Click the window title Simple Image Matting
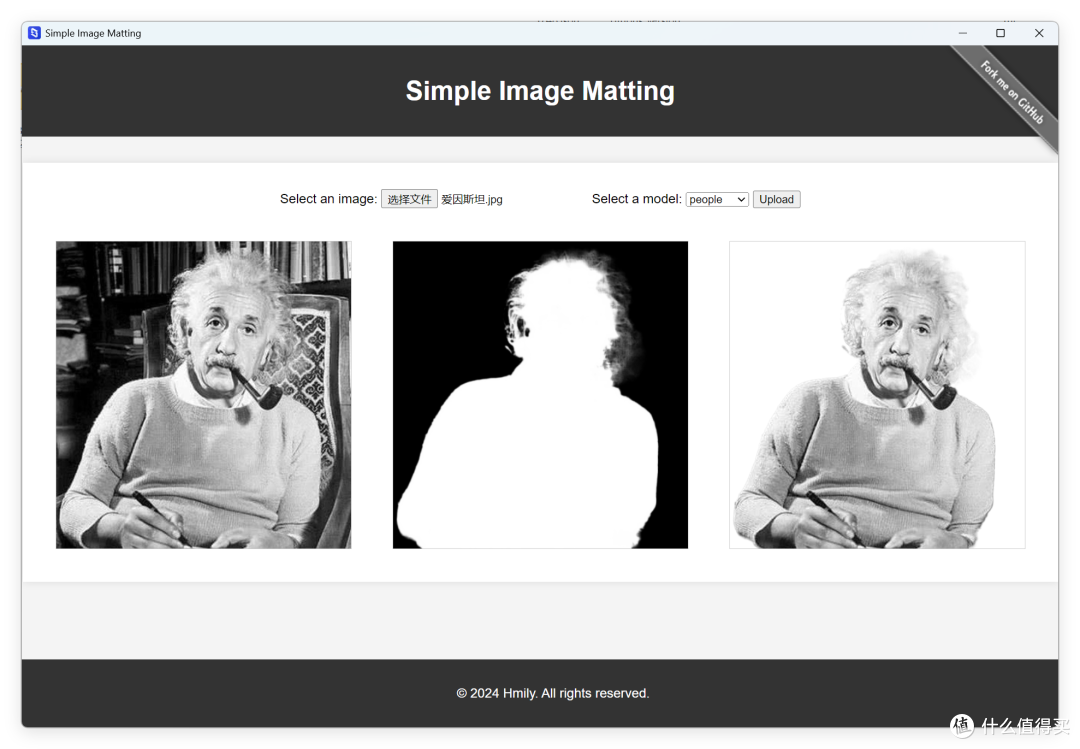 93,33
